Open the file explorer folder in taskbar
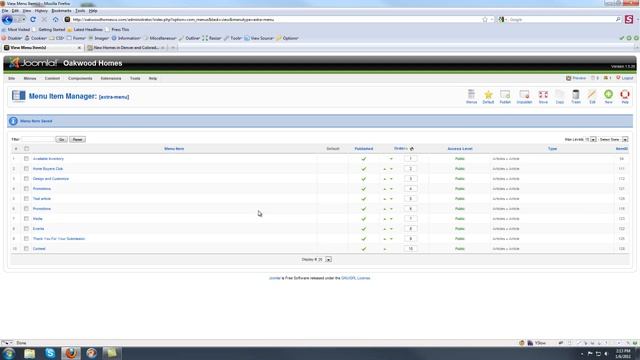Screen dimensions: 640x360 (x=29, y=353)
